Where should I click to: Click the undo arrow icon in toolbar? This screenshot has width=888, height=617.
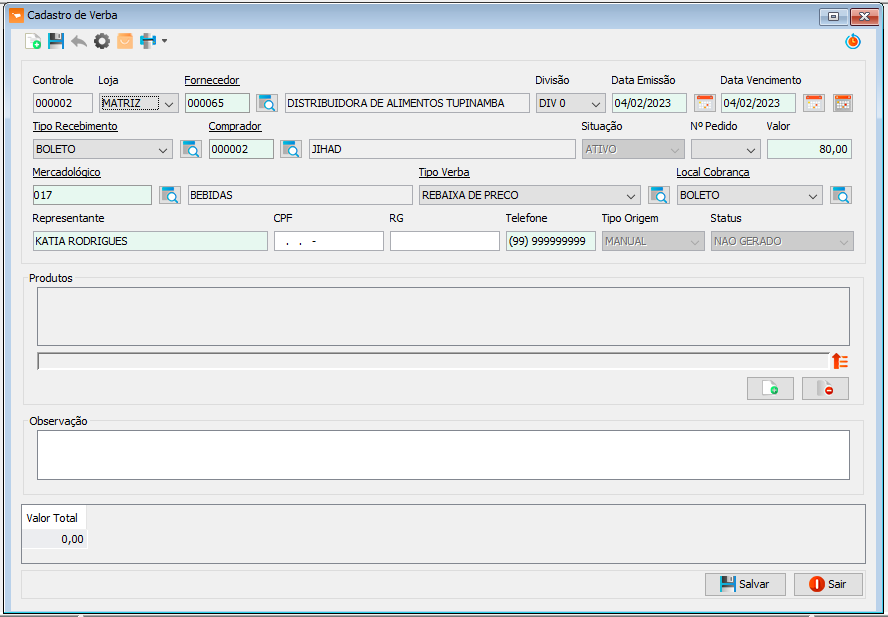[79, 41]
